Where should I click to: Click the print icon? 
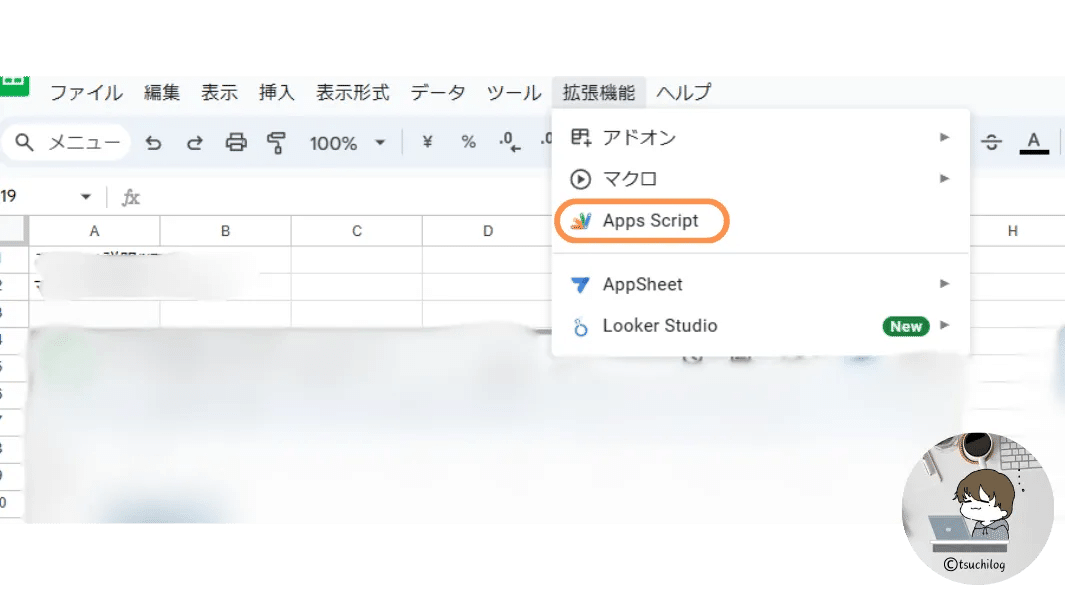tap(236, 143)
